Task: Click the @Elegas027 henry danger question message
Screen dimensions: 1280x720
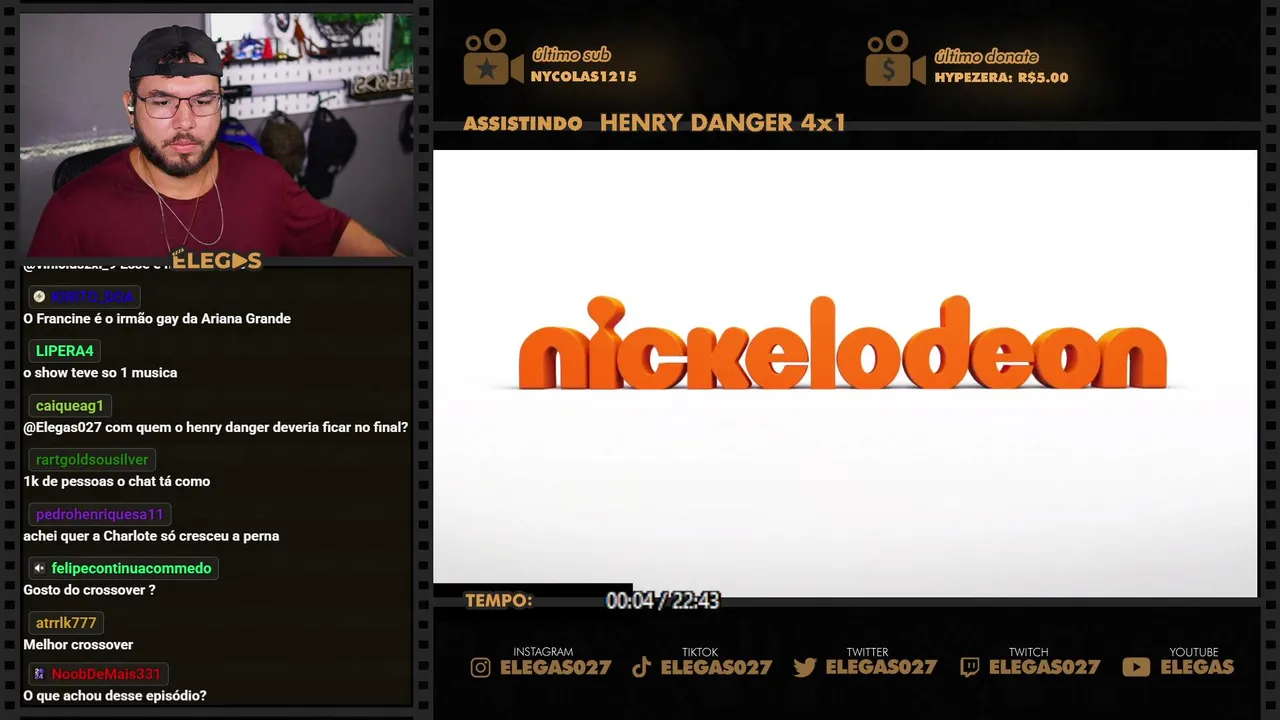Action: [x=216, y=427]
